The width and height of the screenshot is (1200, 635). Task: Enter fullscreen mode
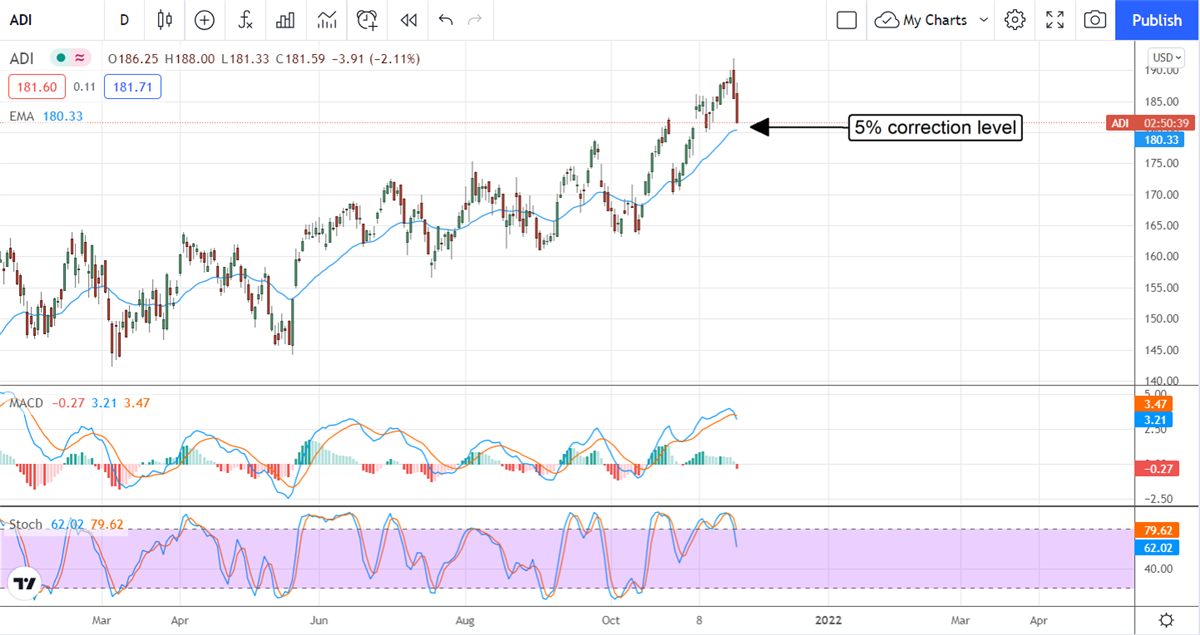[1055, 19]
